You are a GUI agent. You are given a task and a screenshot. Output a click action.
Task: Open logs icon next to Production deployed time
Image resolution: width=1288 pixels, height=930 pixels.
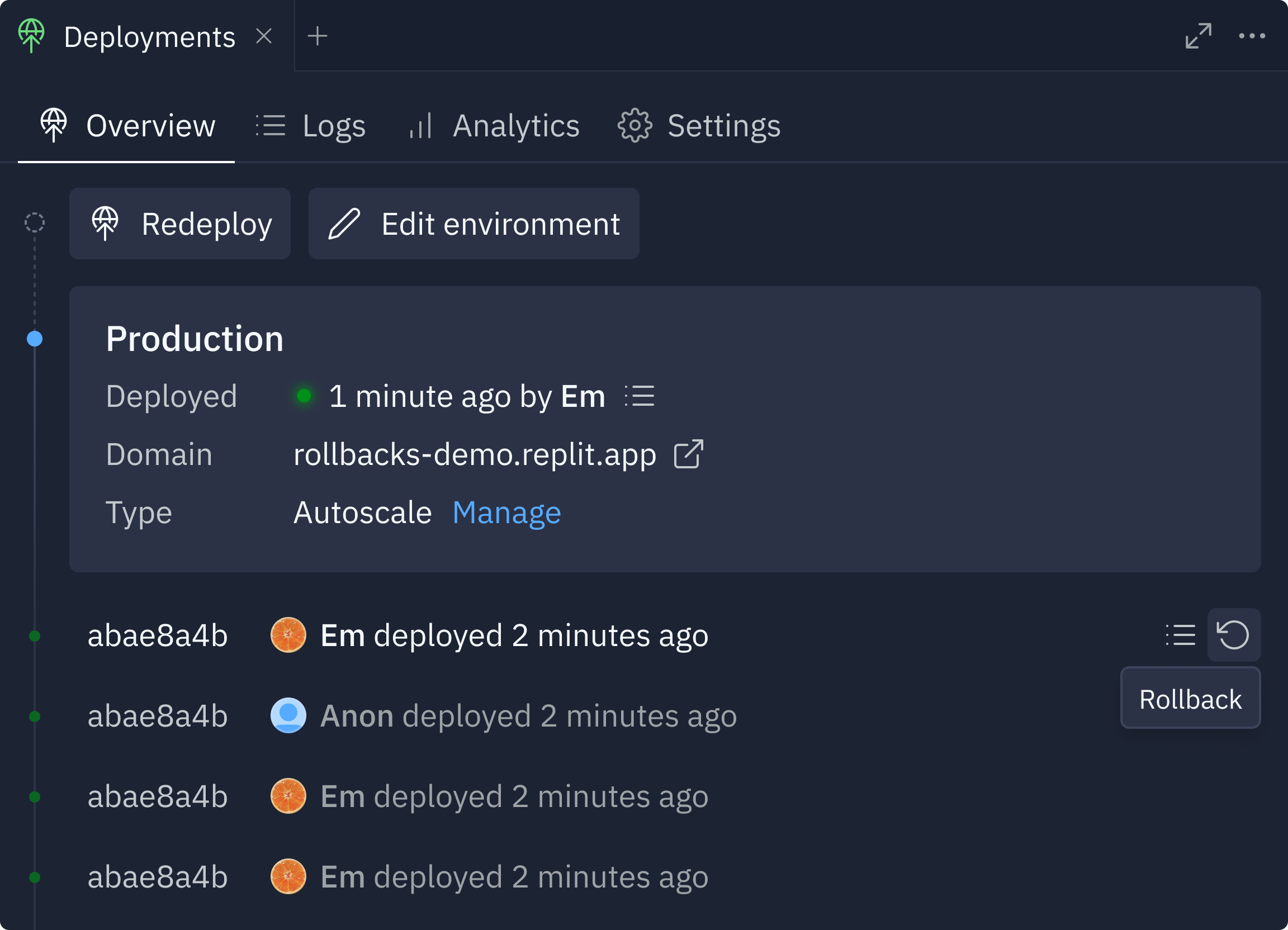640,396
